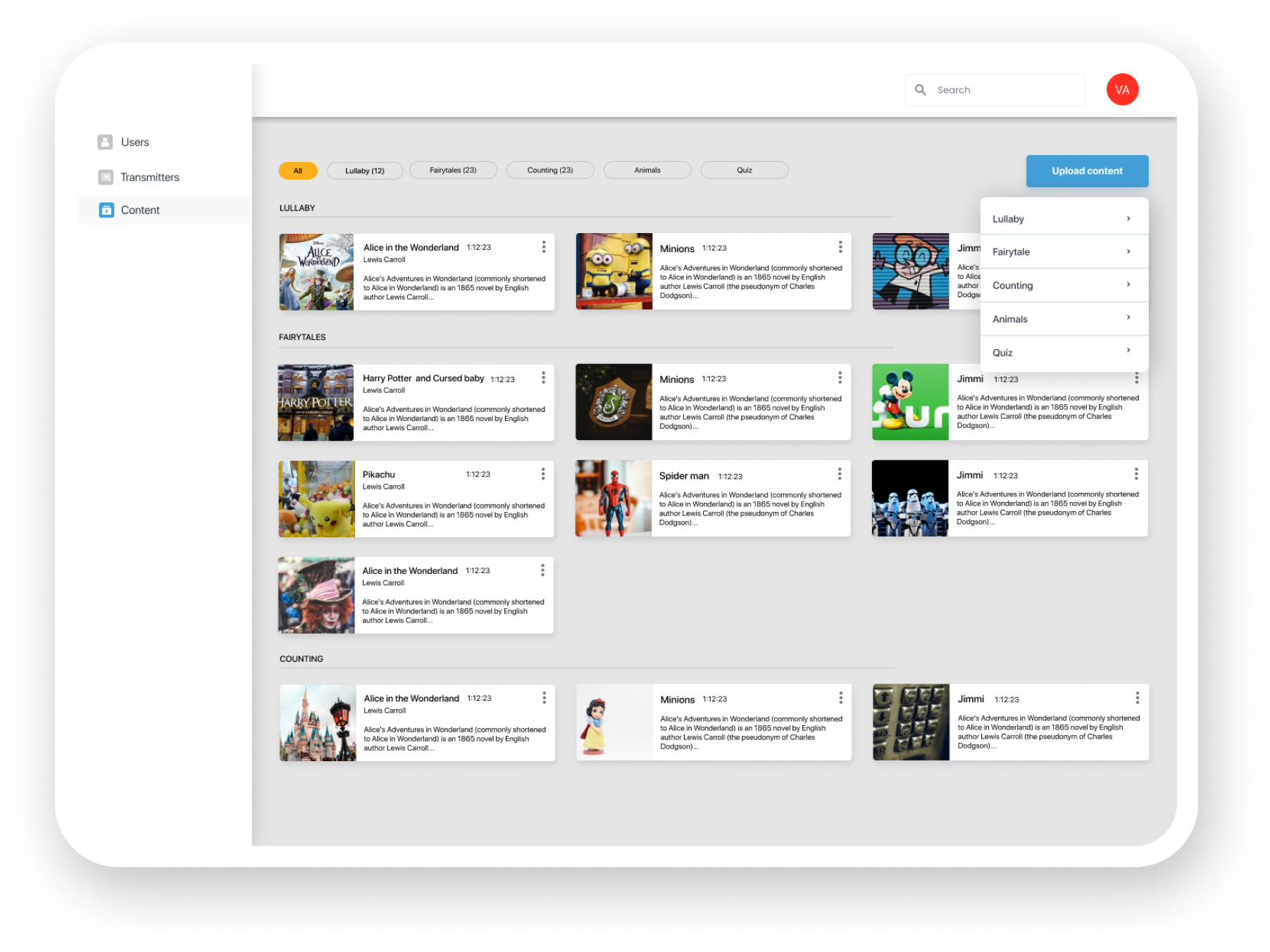Open options menu for Pikachu card
The height and width of the screenshot is (952, 1270).
click(x=543, y=474)
